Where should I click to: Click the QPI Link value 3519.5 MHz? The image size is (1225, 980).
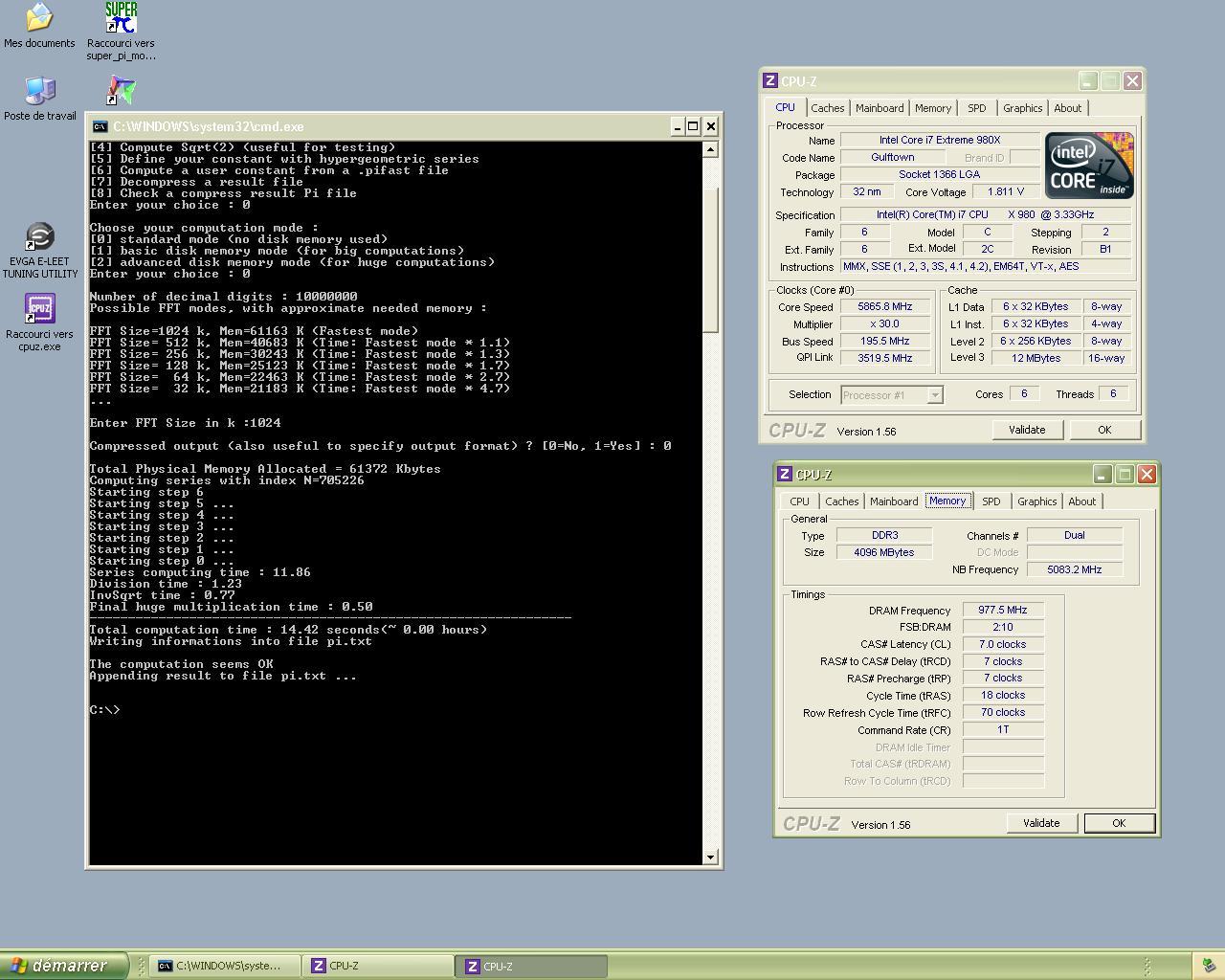click(x=885, y=358)
